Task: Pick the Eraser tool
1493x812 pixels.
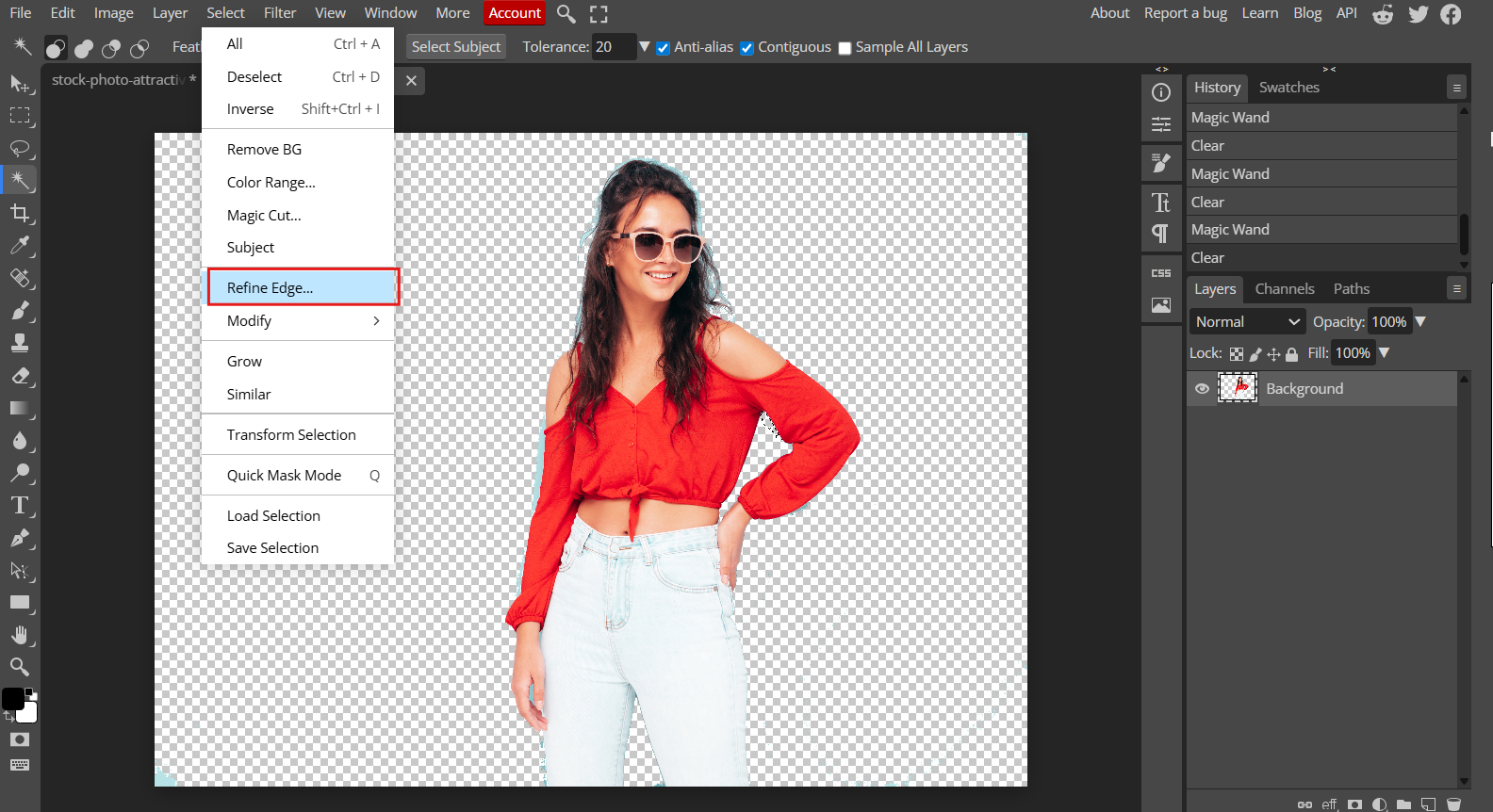Action: coord(19,376)
